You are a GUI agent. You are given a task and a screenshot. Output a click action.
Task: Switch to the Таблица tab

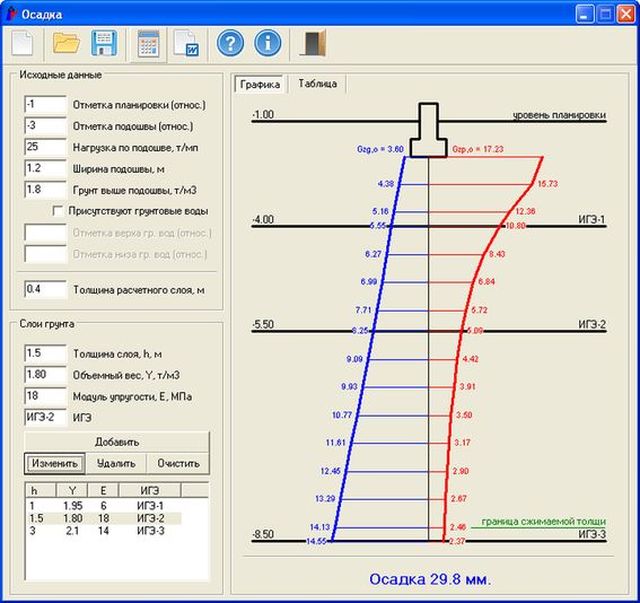tap(317, 84)
